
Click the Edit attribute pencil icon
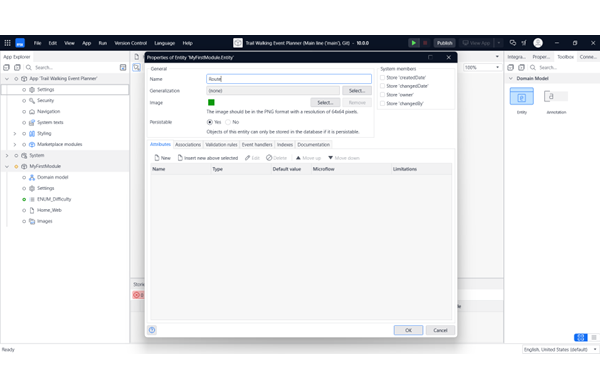pos(252,158)
